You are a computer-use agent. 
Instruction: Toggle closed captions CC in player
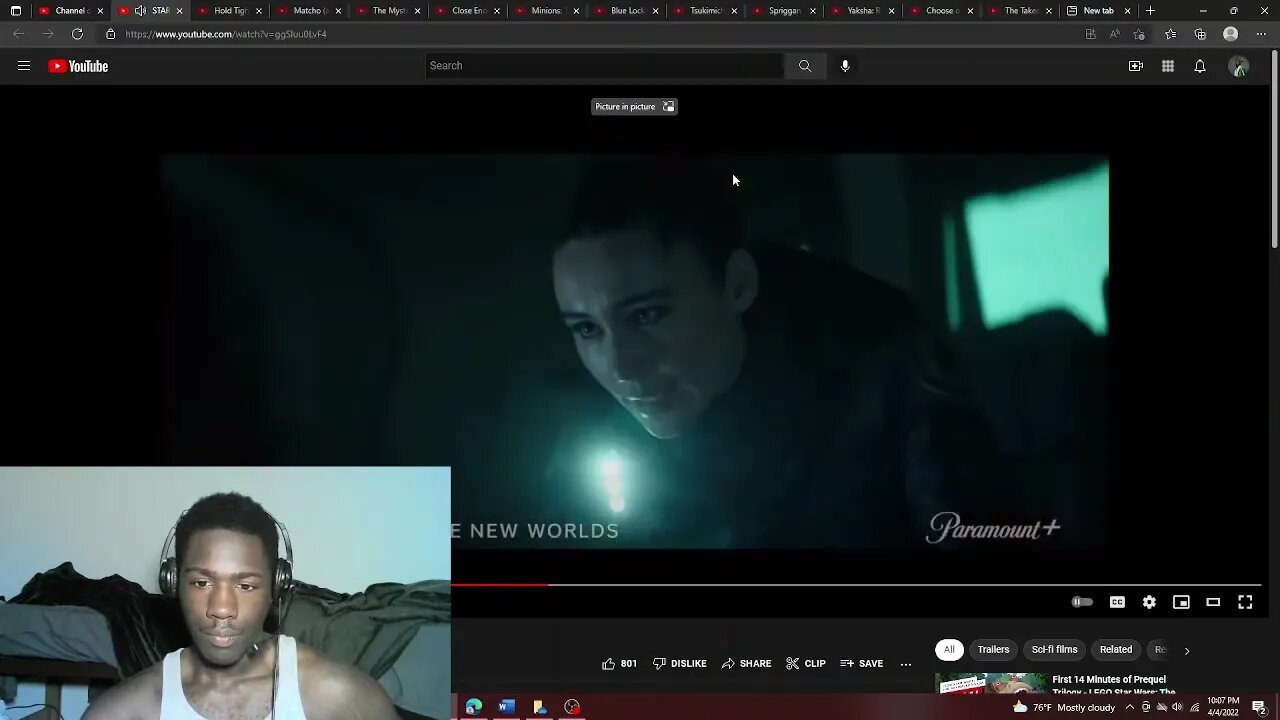[x=1117, y=602]
